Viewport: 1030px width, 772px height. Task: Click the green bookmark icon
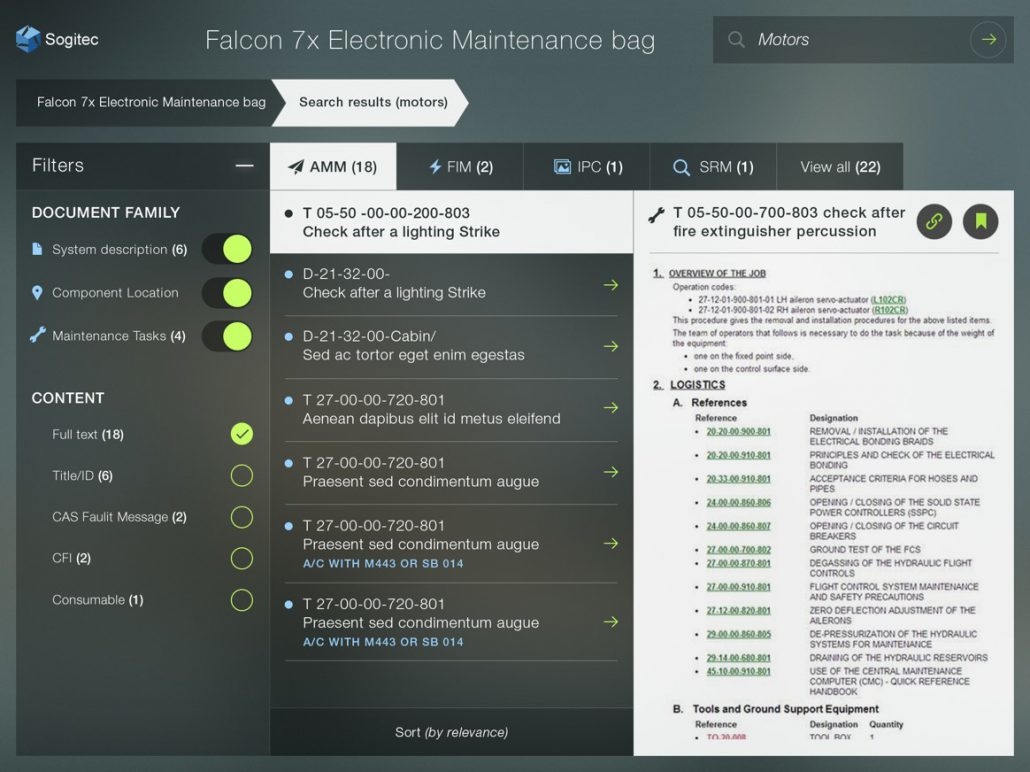click(980, 222)
